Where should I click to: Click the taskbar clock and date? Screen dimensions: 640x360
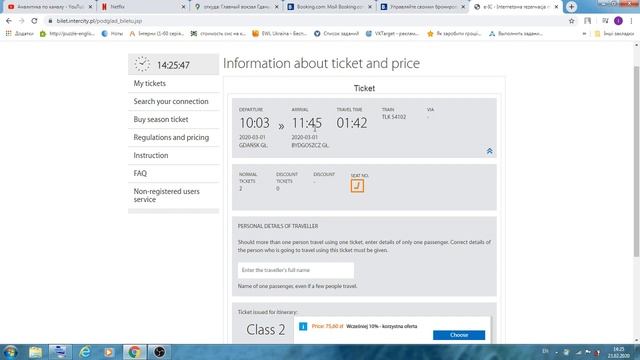(619, 352)
